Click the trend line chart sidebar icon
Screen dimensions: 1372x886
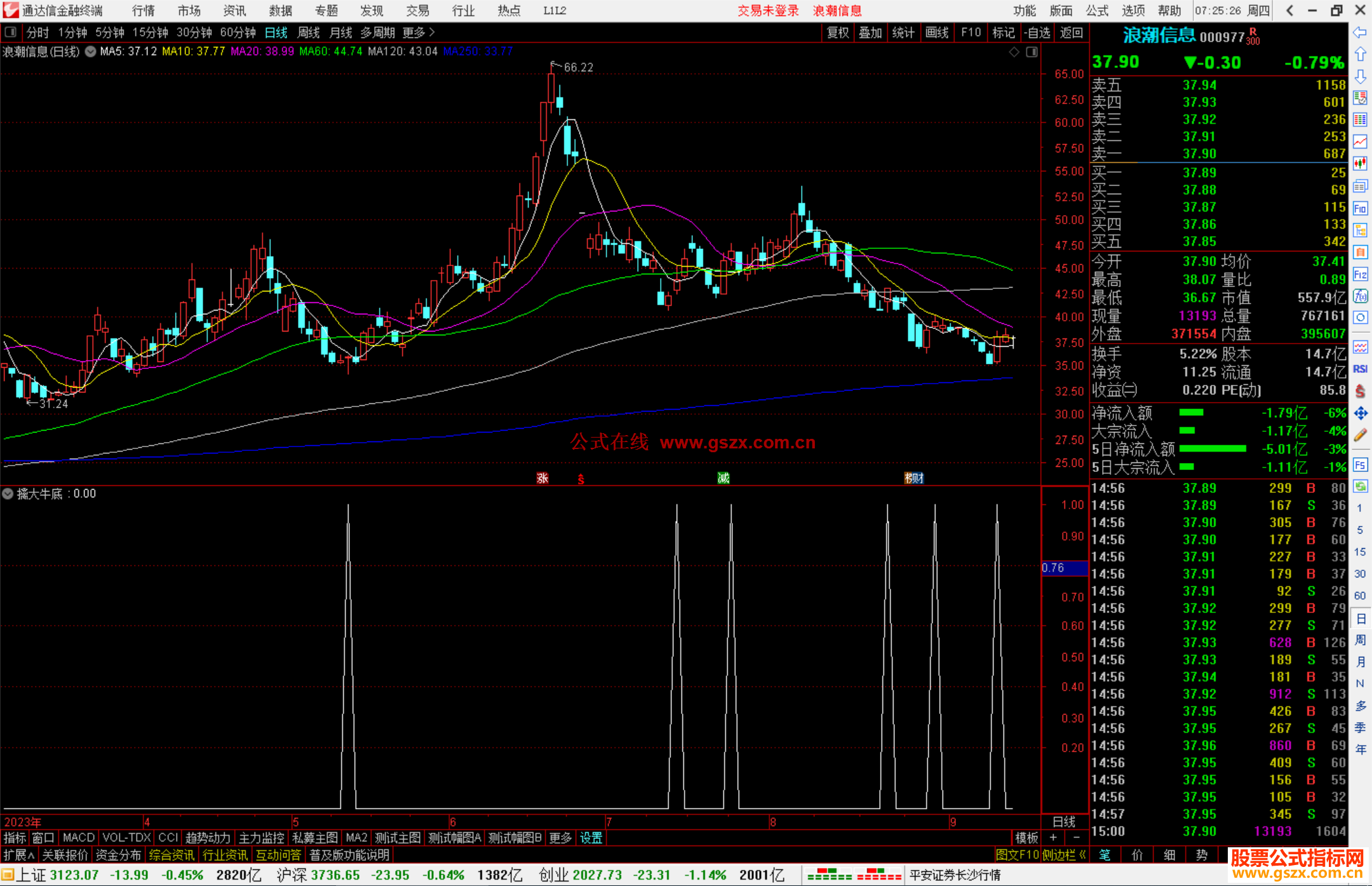point(1360,142)
